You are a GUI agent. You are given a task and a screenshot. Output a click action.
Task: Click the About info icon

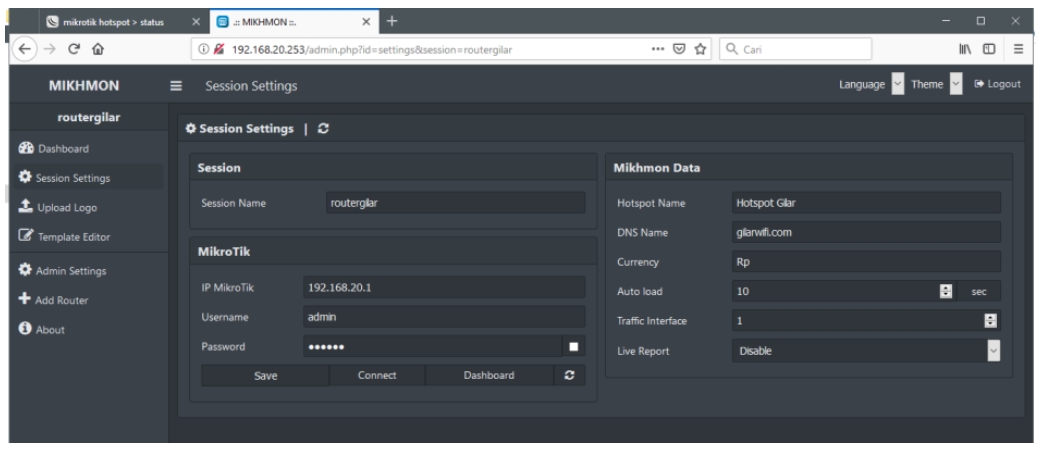point(25,328)
